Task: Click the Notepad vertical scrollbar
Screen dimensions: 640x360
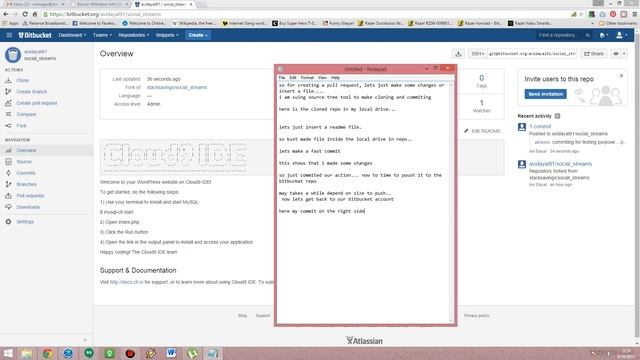Action: 451,202
